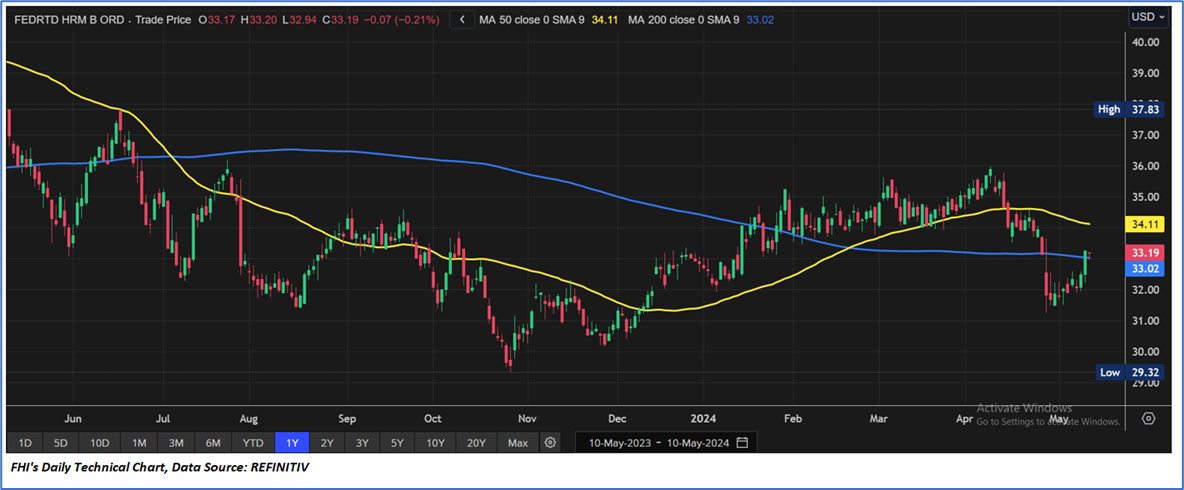Open the time range settings gear

[x=550, y=442]
